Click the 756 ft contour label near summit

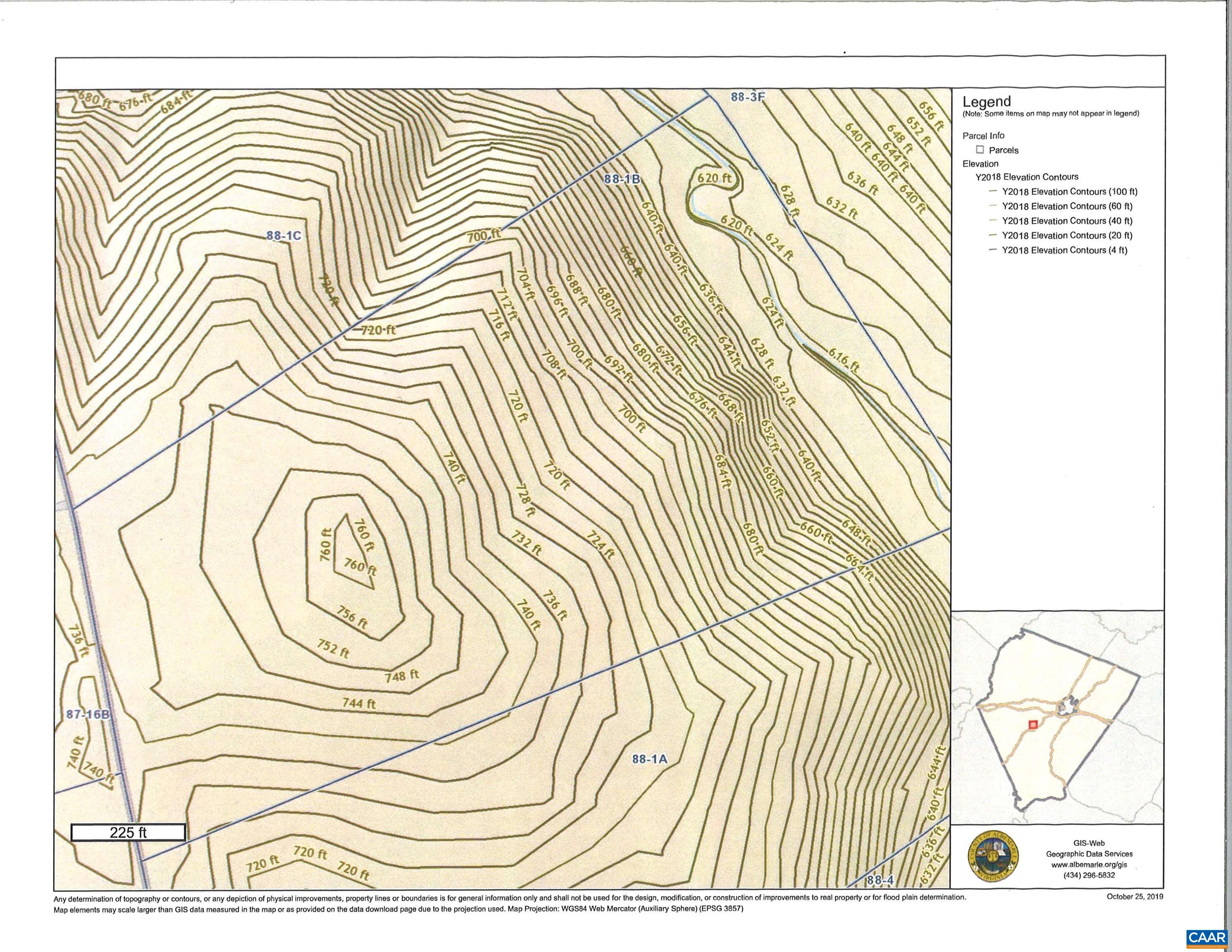click(x=352, y=617)
